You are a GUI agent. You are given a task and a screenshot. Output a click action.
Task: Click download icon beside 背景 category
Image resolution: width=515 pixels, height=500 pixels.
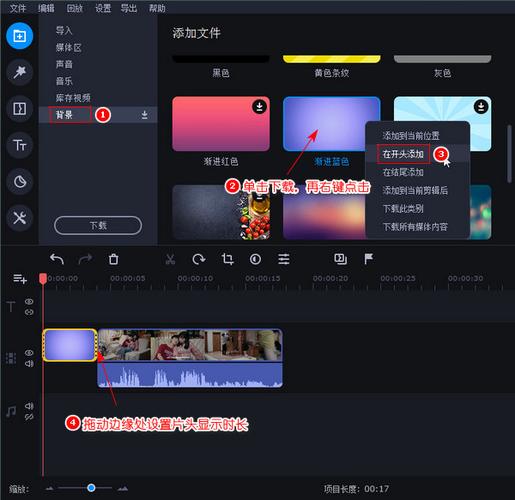[x=144, y=115]
